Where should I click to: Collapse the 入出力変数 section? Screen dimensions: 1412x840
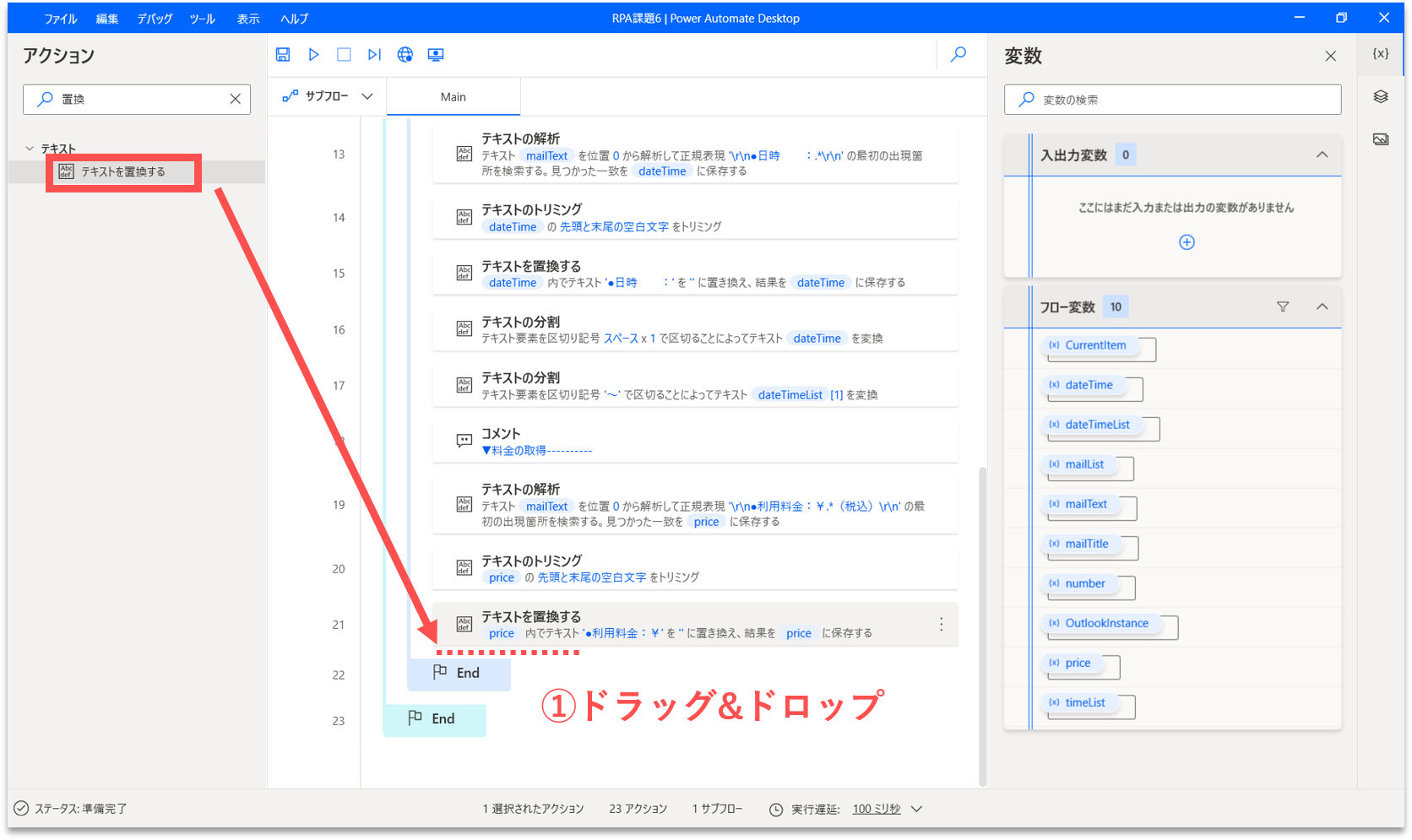tap(1322, 155)
